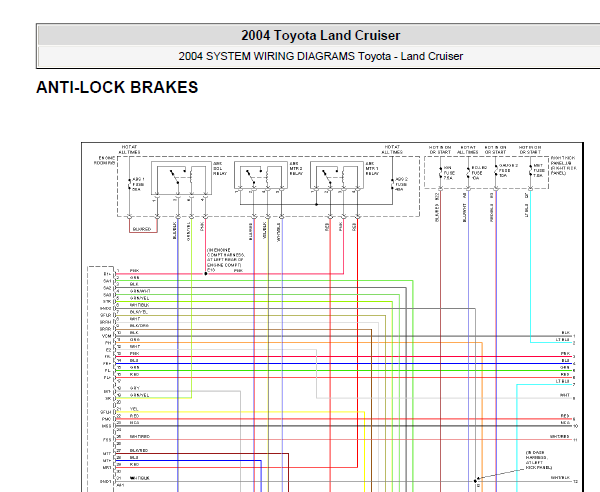The image size is (600, 492).
Task: Click the WHT/BLK label at pin 31
Action: [x=140, y=478]
